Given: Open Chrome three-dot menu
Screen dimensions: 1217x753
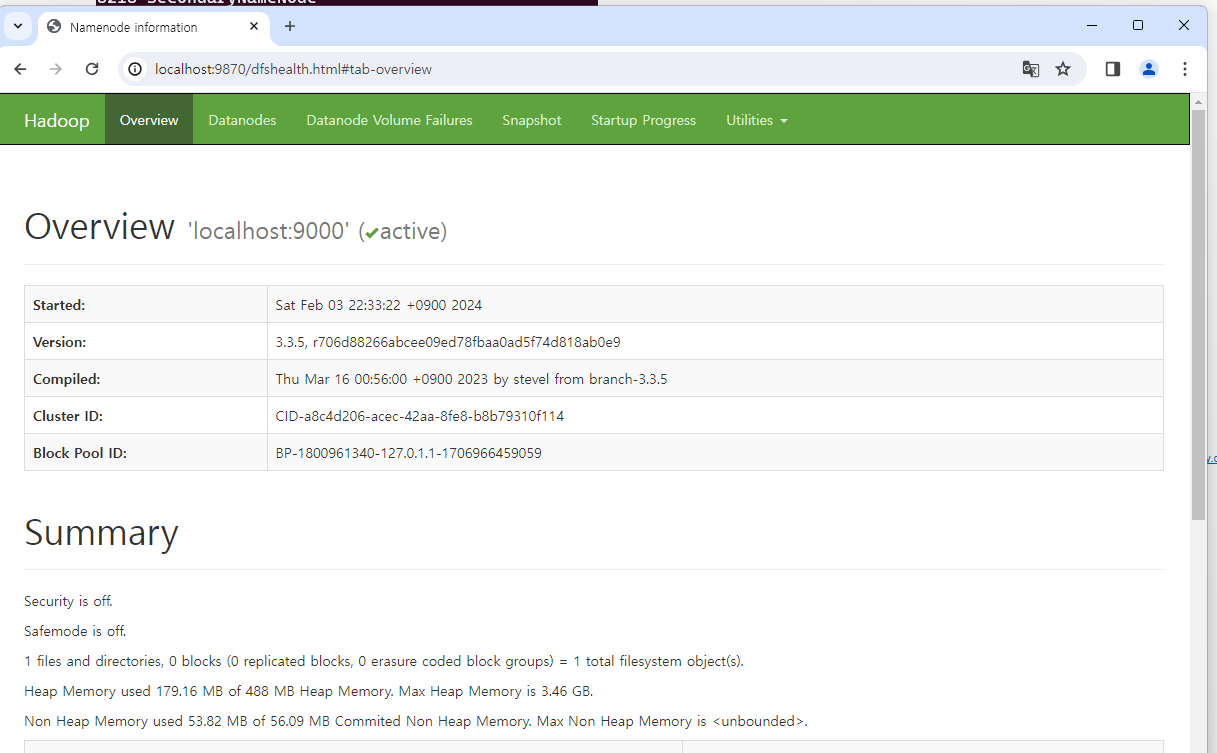Looking at the screenshot, I should [1185, 69].
